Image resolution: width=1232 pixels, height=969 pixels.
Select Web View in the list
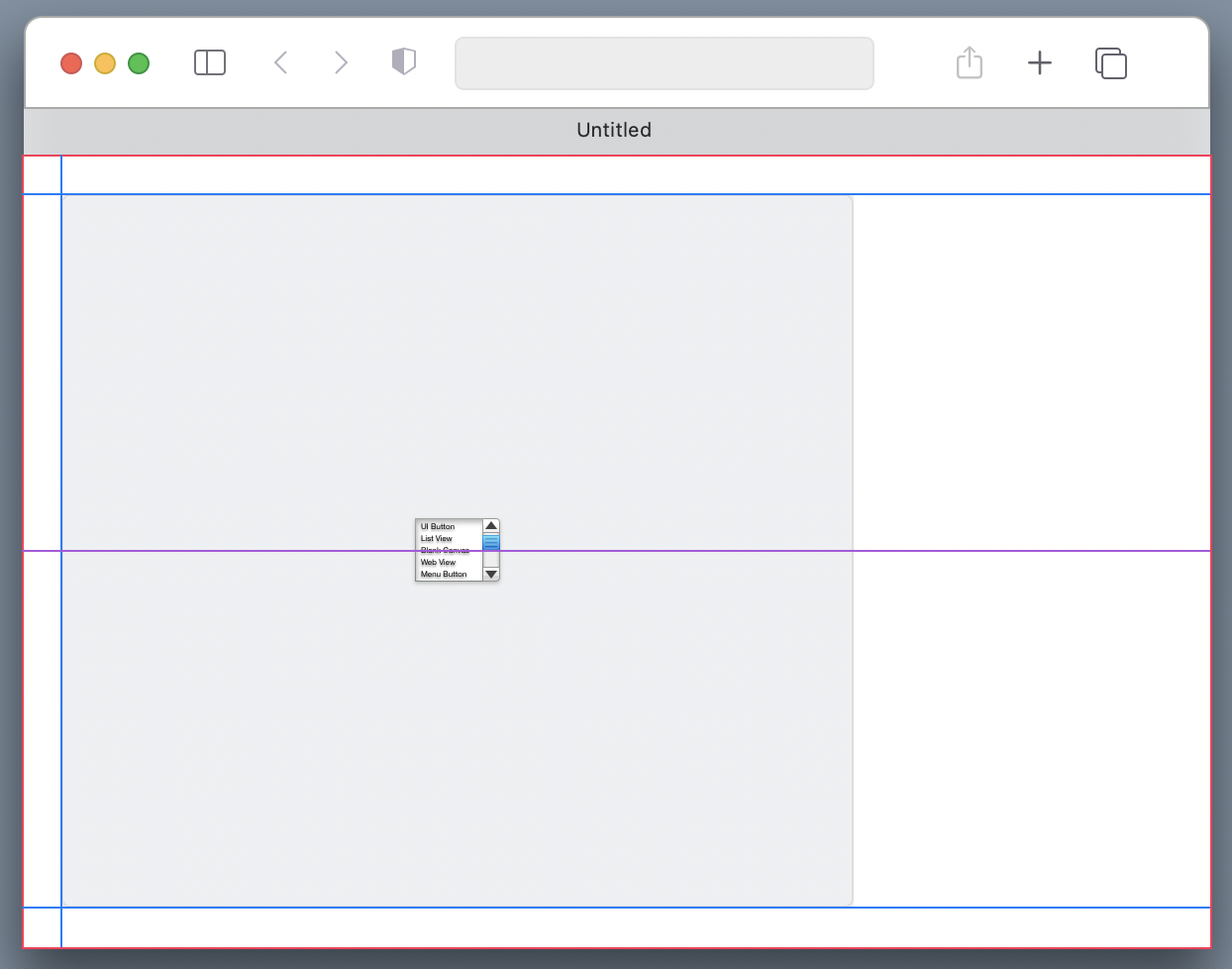438,563
